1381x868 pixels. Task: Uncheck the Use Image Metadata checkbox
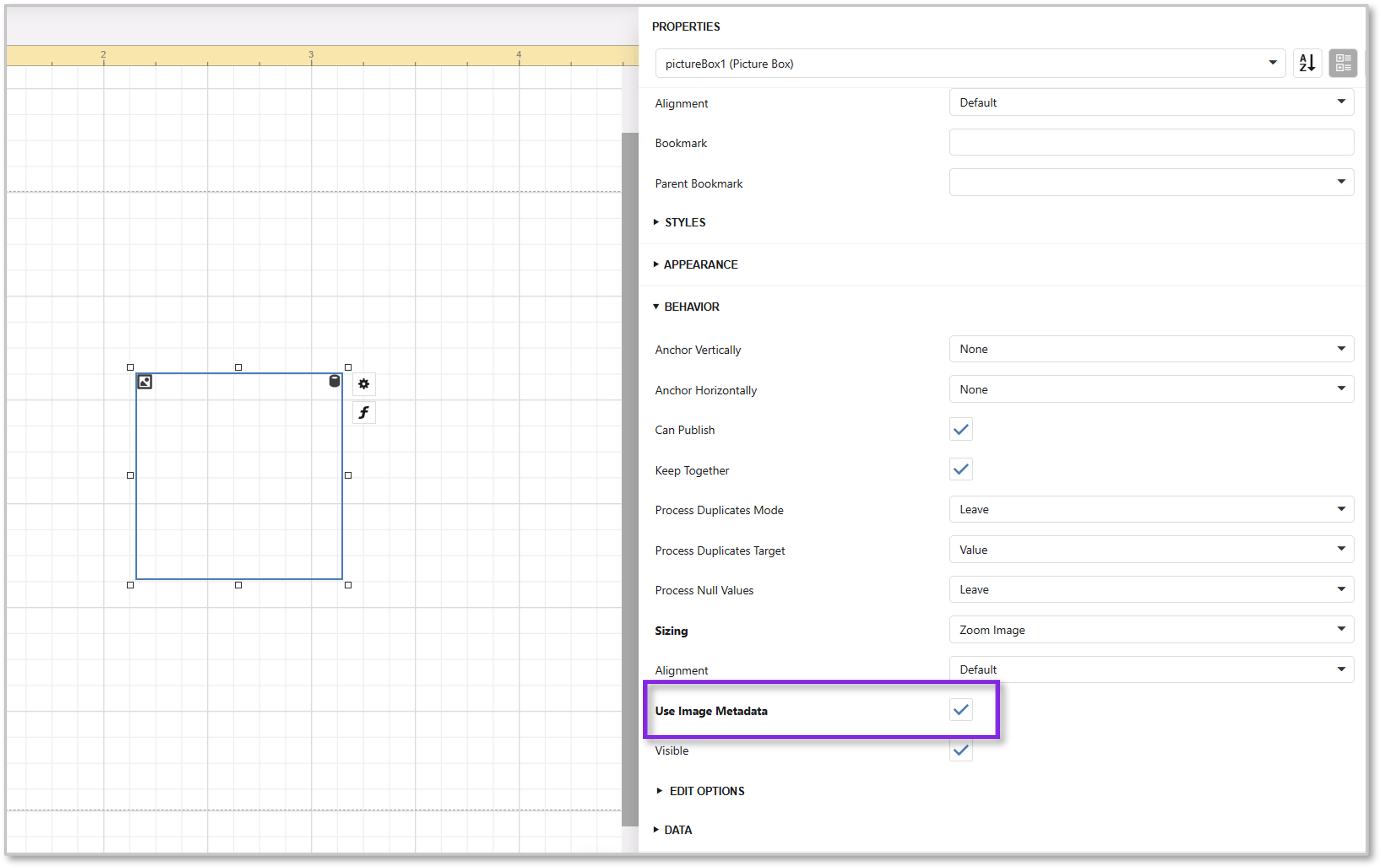click(961, 710)
